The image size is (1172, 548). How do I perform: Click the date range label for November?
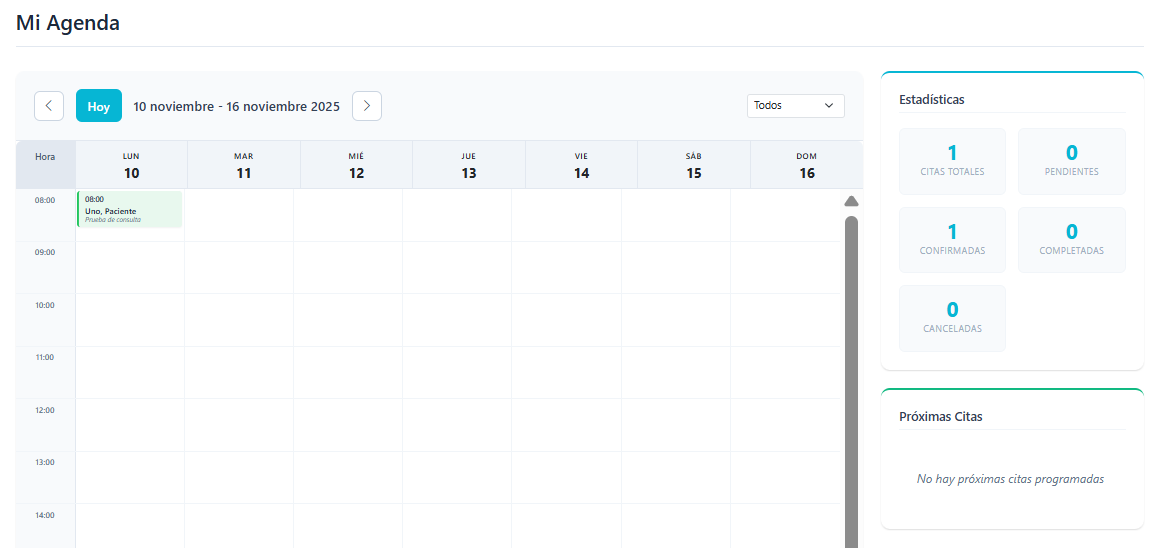236,106
